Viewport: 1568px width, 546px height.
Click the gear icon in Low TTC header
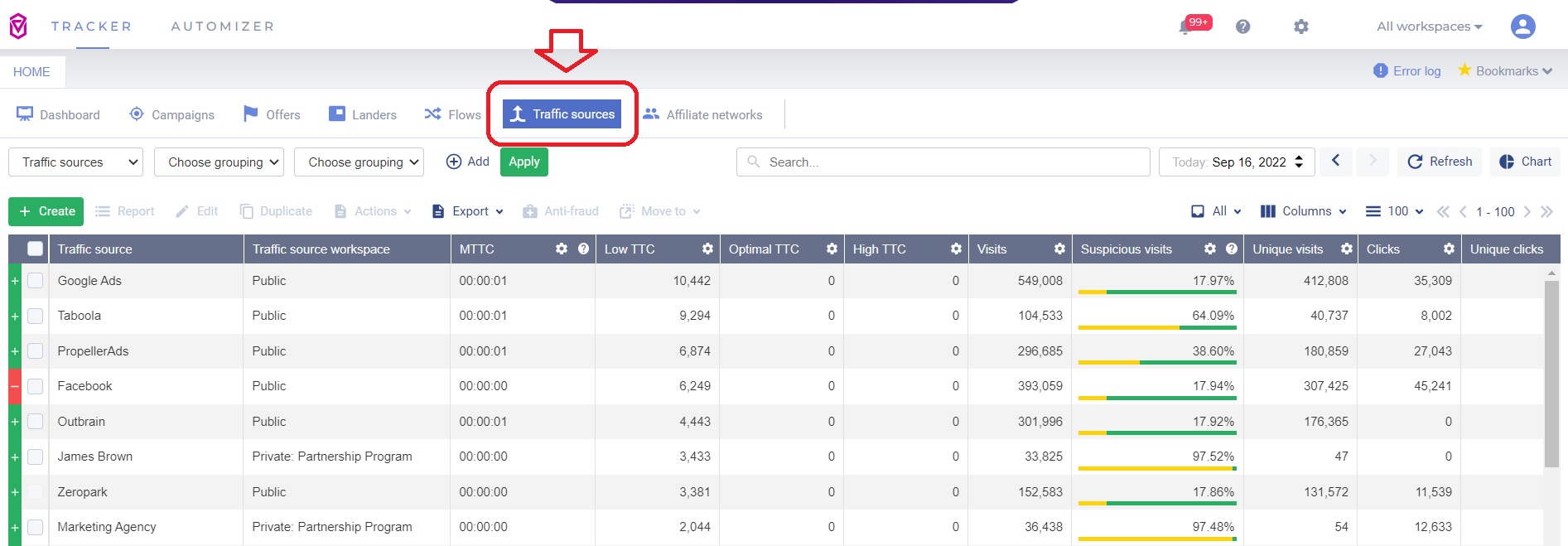(x=707, y=249)
